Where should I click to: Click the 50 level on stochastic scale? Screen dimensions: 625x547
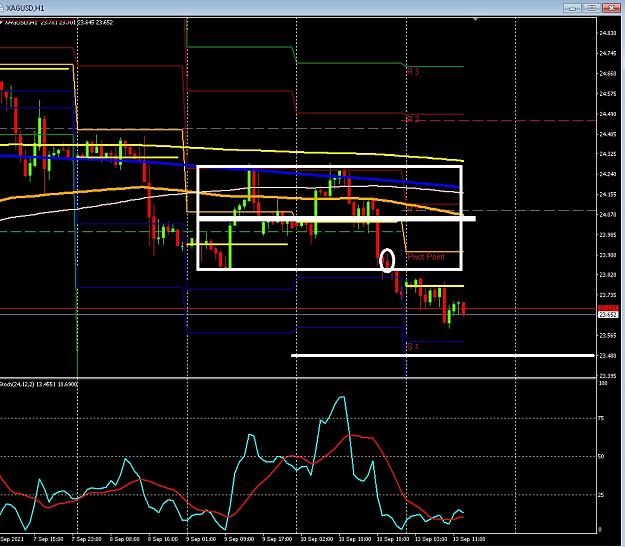pos(602,456)
